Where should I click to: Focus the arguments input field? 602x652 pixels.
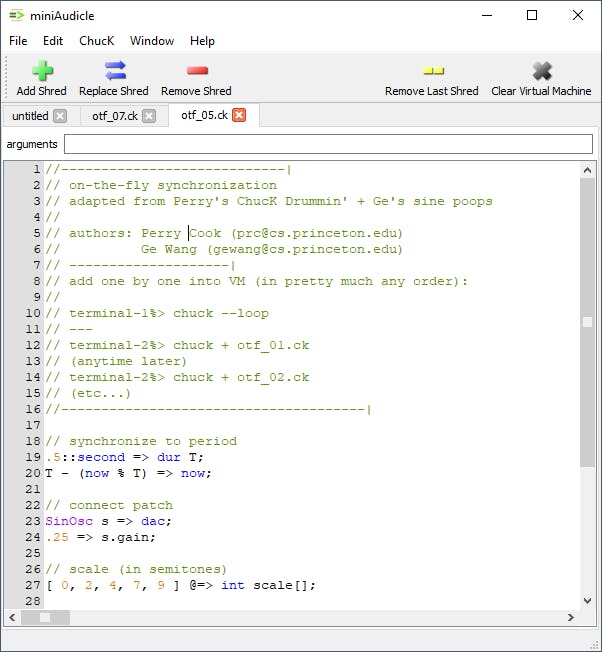click(328, 144)
